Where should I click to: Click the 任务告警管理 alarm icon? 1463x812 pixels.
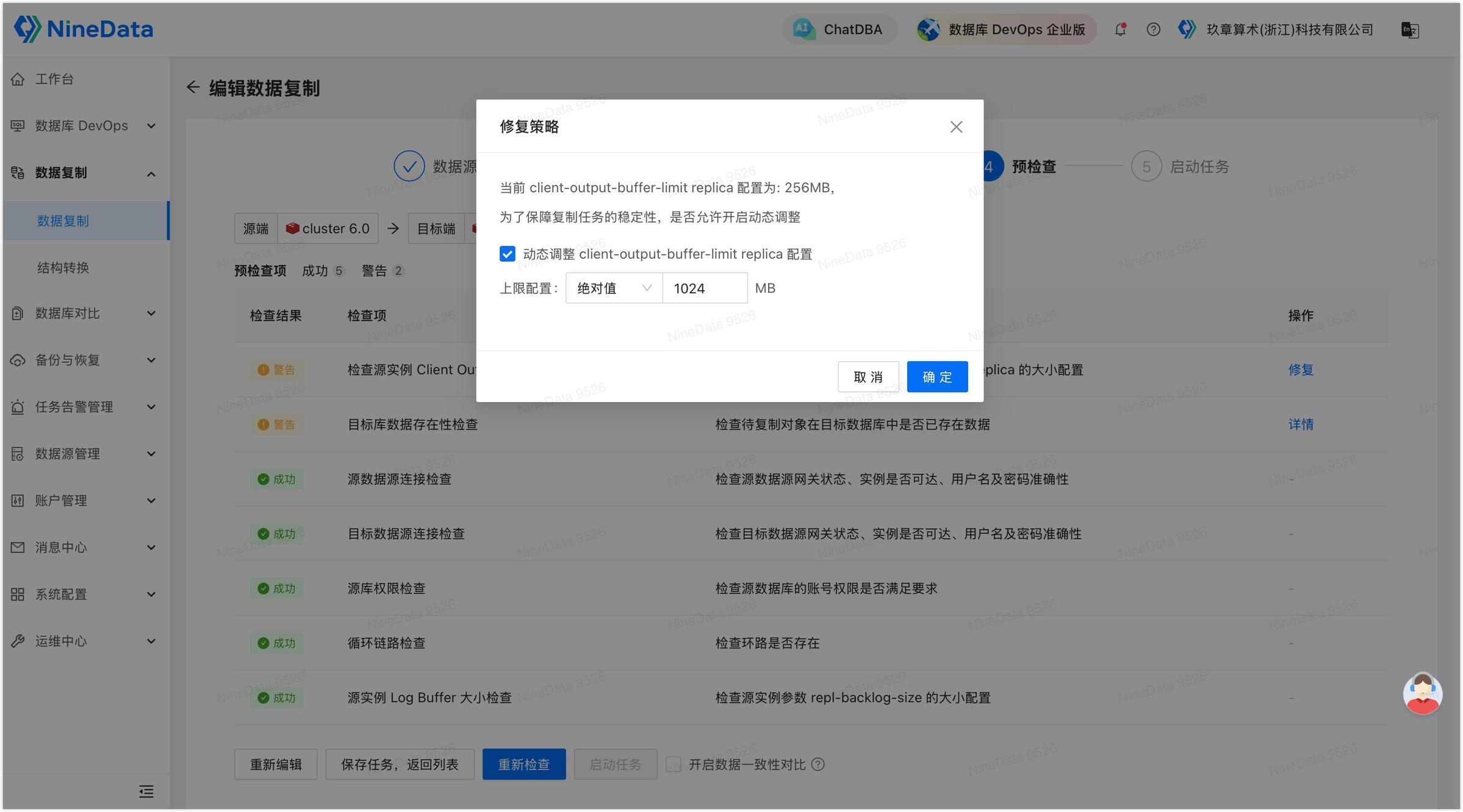click(x=18, y=407)
